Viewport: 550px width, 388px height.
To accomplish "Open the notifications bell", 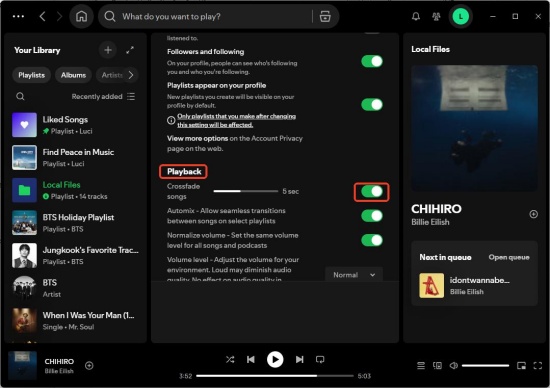I will click(x=416, y=16).
